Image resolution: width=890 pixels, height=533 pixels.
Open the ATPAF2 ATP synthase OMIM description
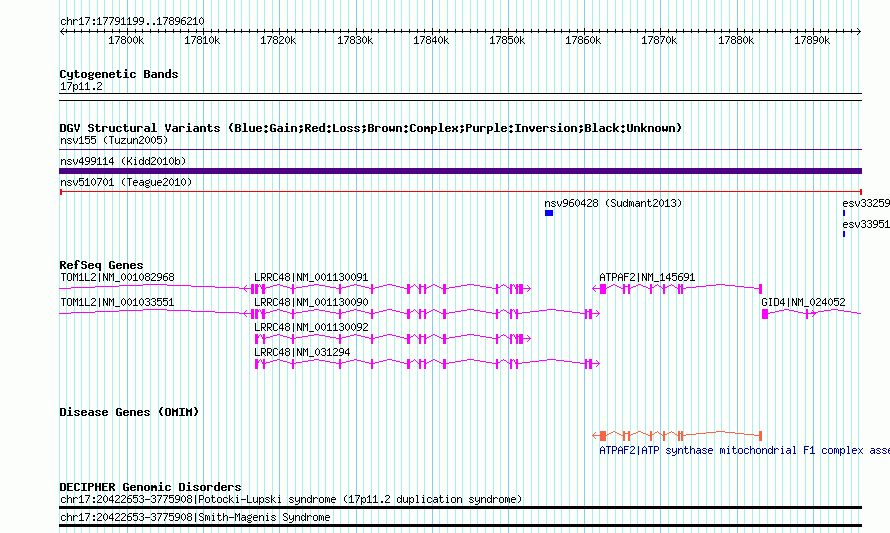click(x=744, y=451)
